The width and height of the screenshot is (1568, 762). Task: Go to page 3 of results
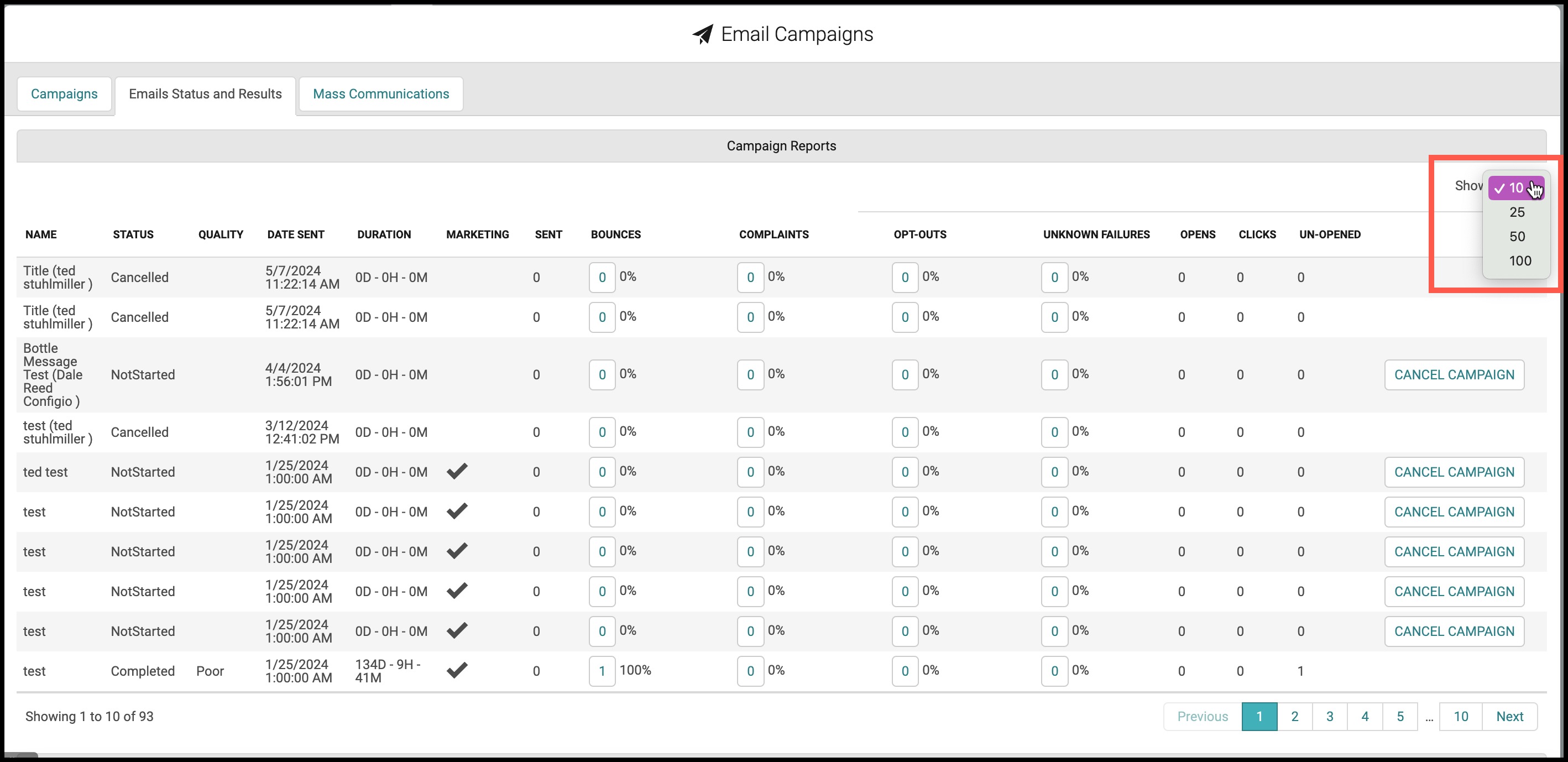1330,716
